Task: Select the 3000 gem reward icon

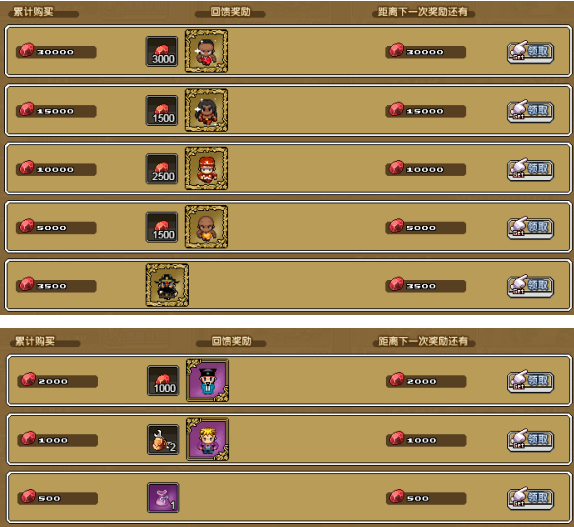Action: pyautogui.click(x=162, y=52)
